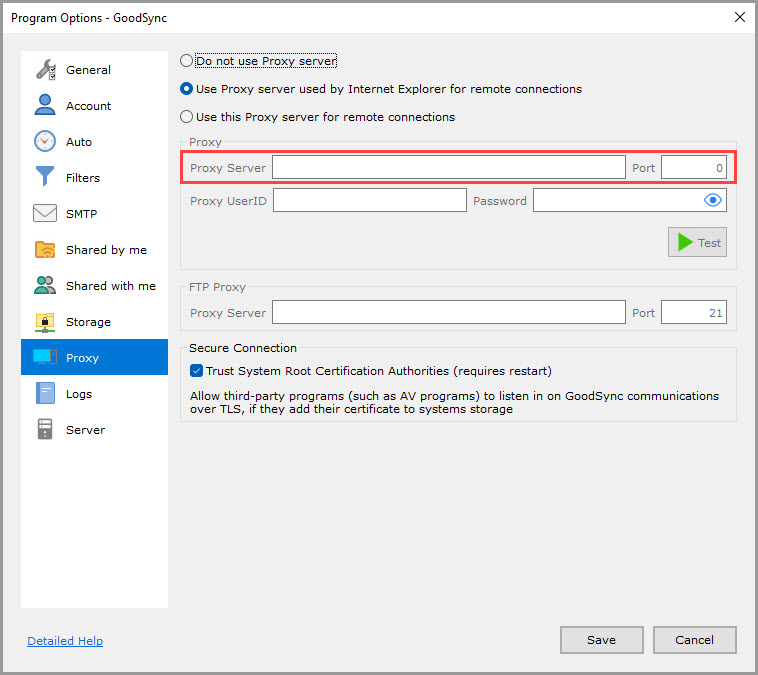
Task: Open the SMTP envelope icon
Action: pyautogui.click(x=45, y=214)
